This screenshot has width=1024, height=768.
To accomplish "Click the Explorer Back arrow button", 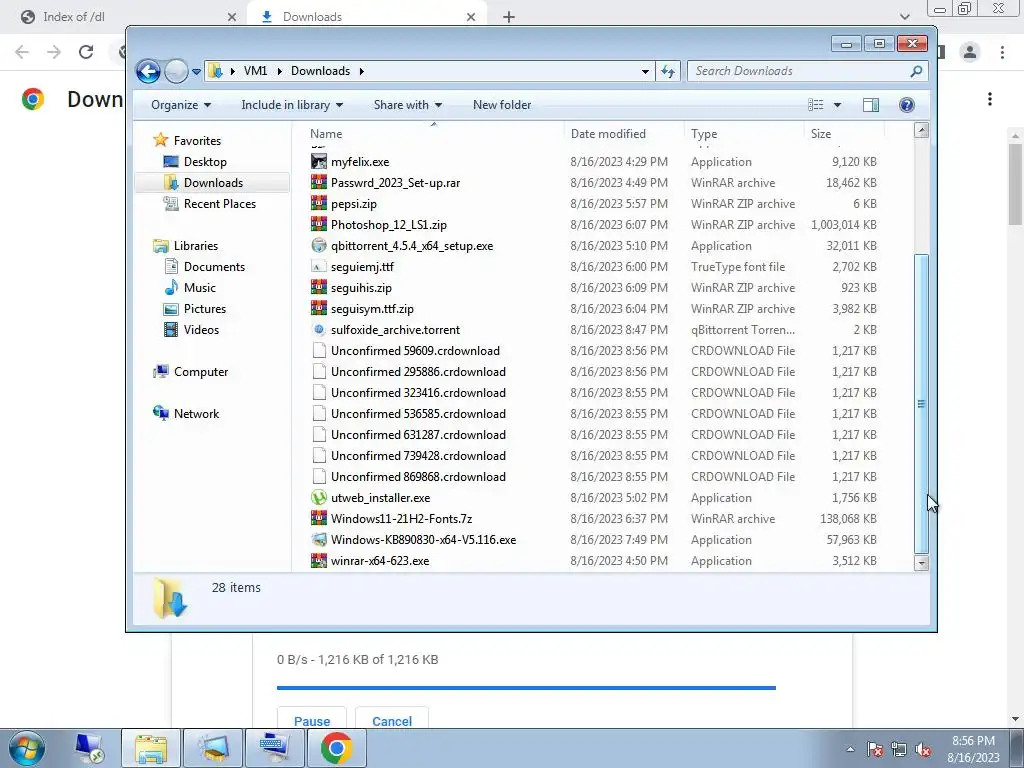I will pyautogui.click(x=148, y=71).
